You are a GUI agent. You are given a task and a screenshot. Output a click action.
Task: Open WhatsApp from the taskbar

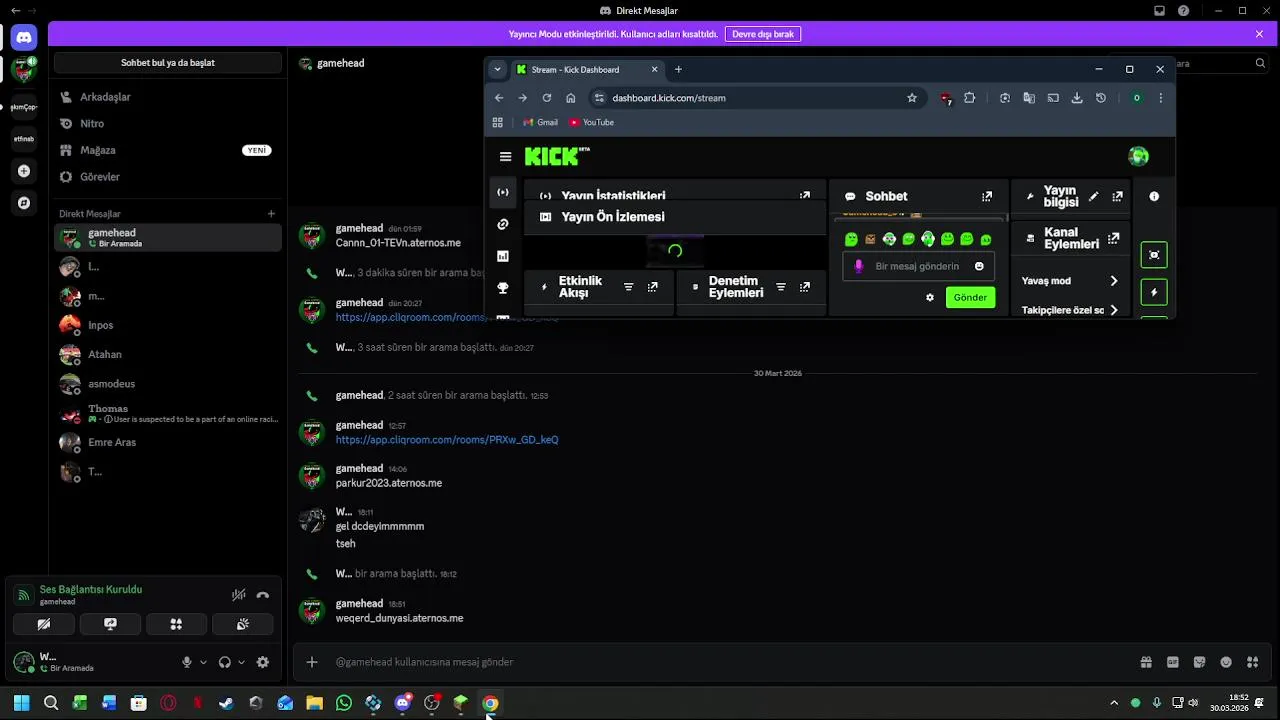point(344,703)
